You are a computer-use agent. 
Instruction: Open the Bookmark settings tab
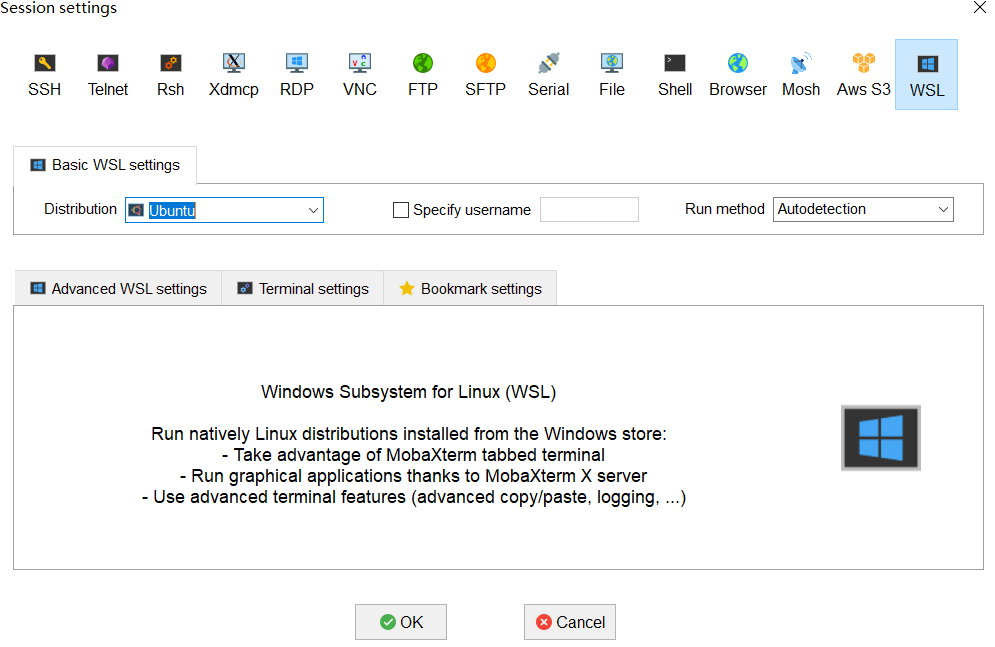470,288
